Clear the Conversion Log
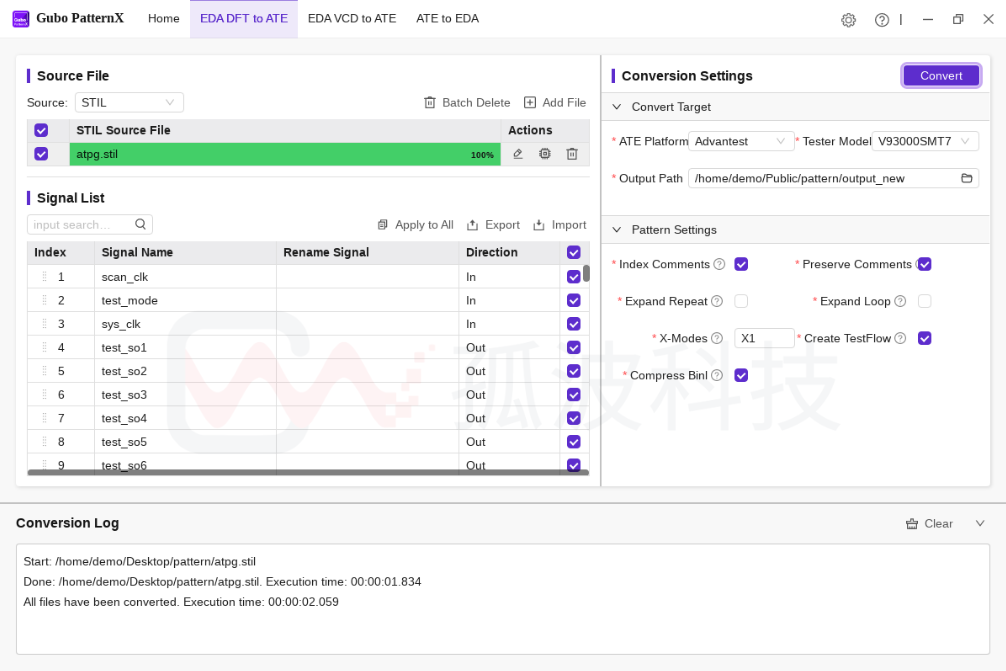The image size is (1006, 671). (x=929, y=523)
